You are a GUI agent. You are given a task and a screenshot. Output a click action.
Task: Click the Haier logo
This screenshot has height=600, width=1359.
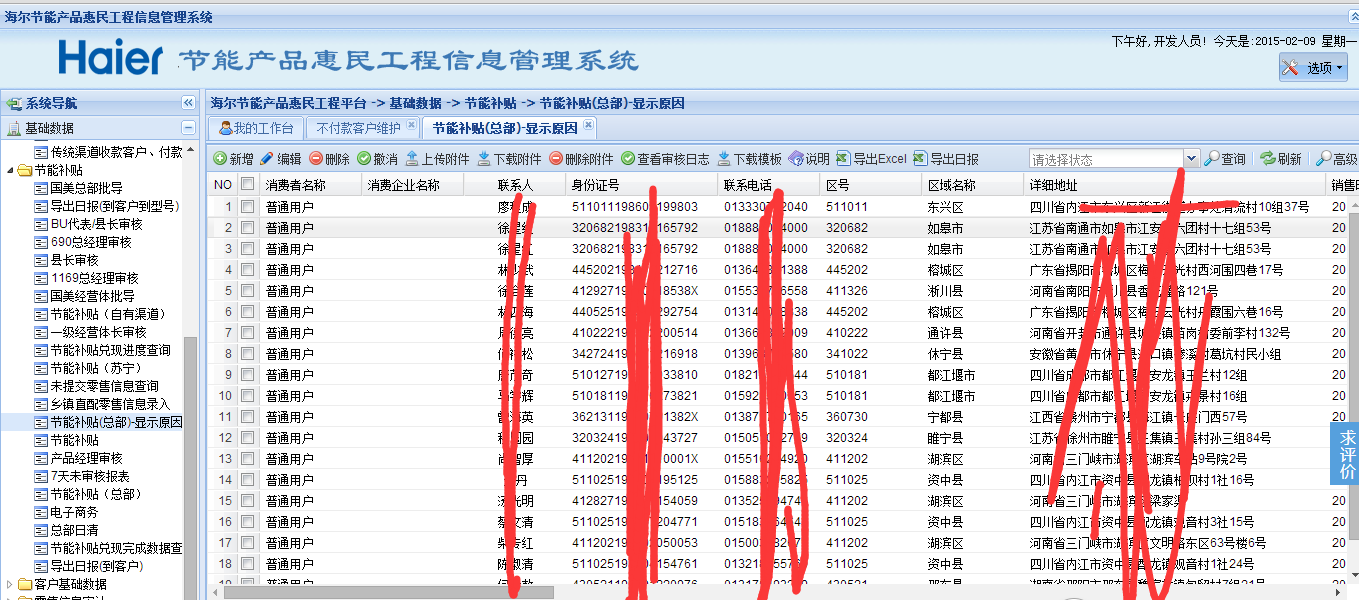coord(110,58)
